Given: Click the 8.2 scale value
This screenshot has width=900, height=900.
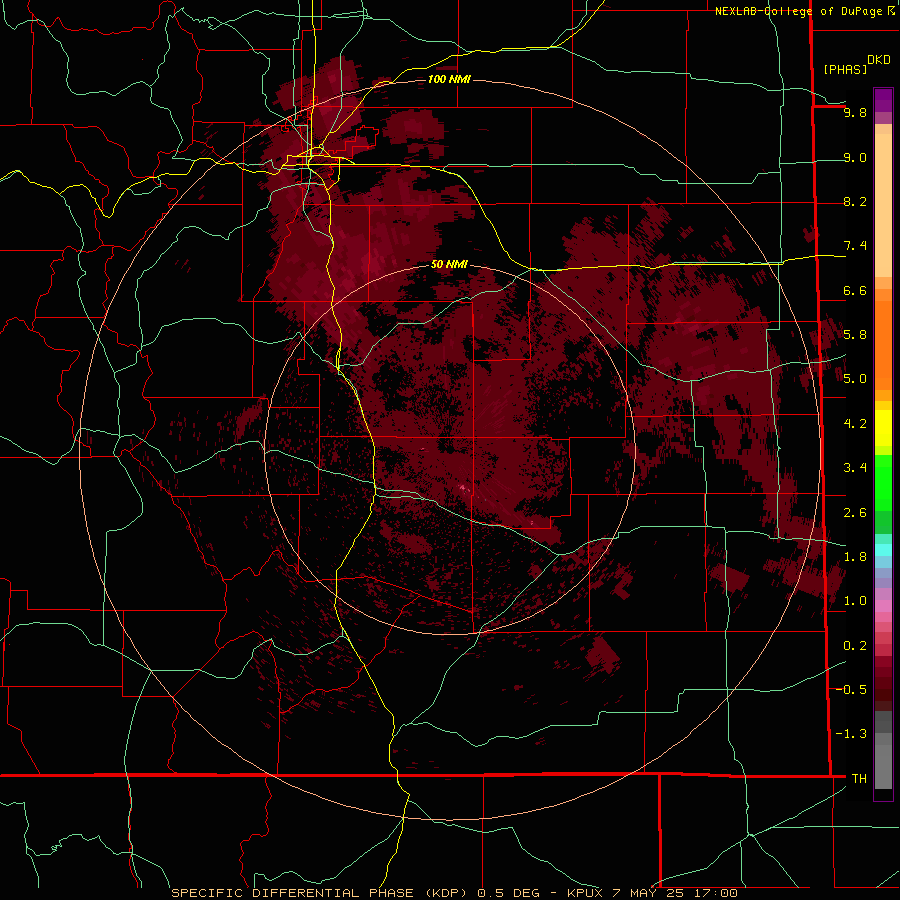Looking at the screenshot, I should (x=855, y=202).
